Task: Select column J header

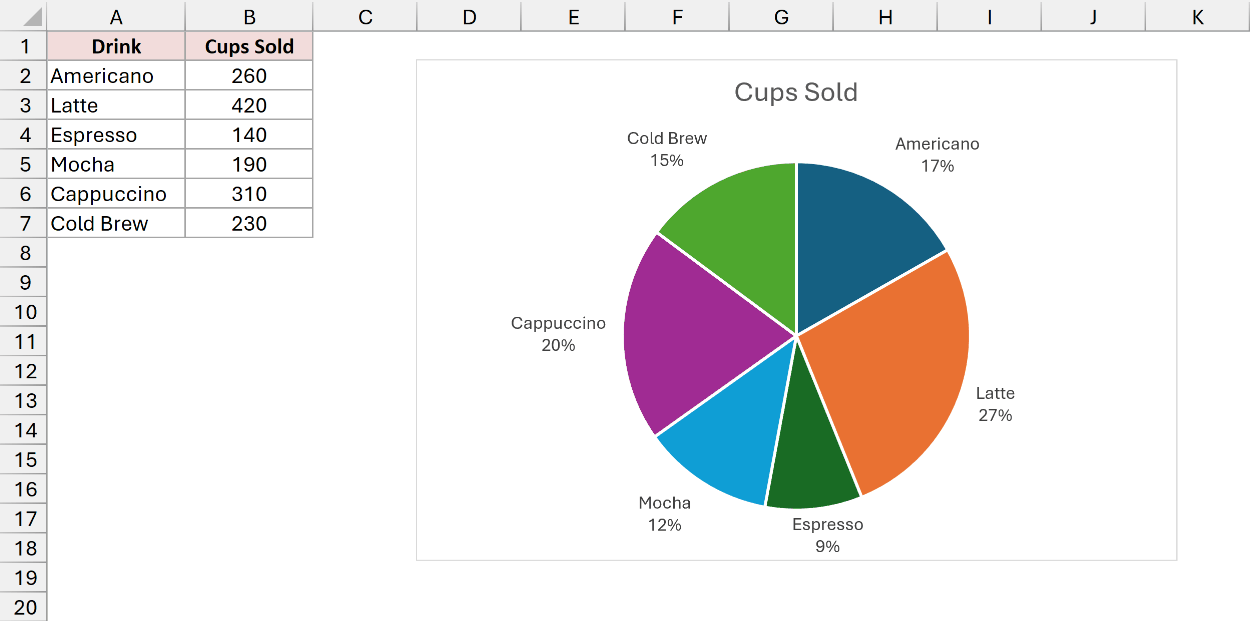Action: (x=1093, y=16)
